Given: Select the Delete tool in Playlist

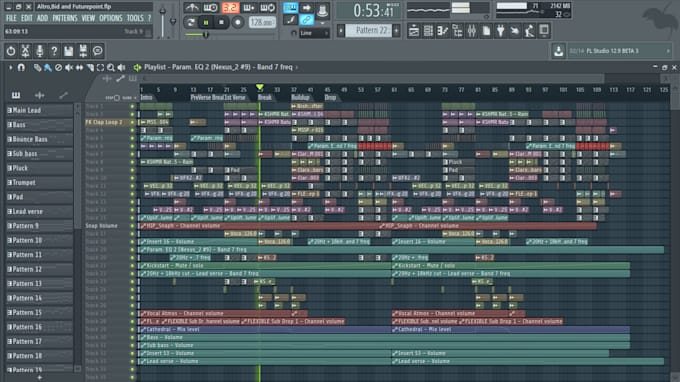Looking at the screenshot, I should pyautogui.click(x=58, y=68).
